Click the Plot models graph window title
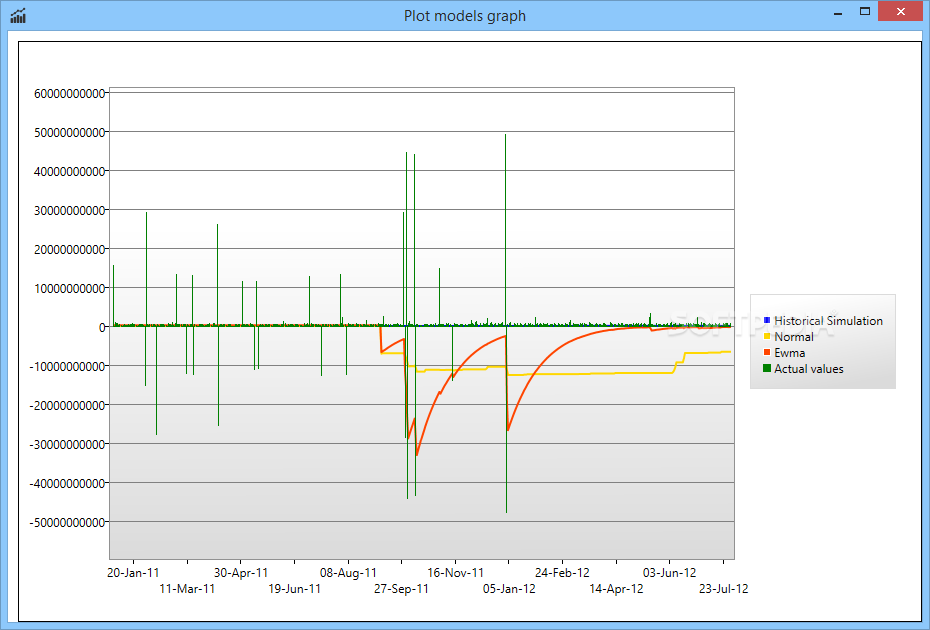This screenshot has height=630, width=930. 465,16
